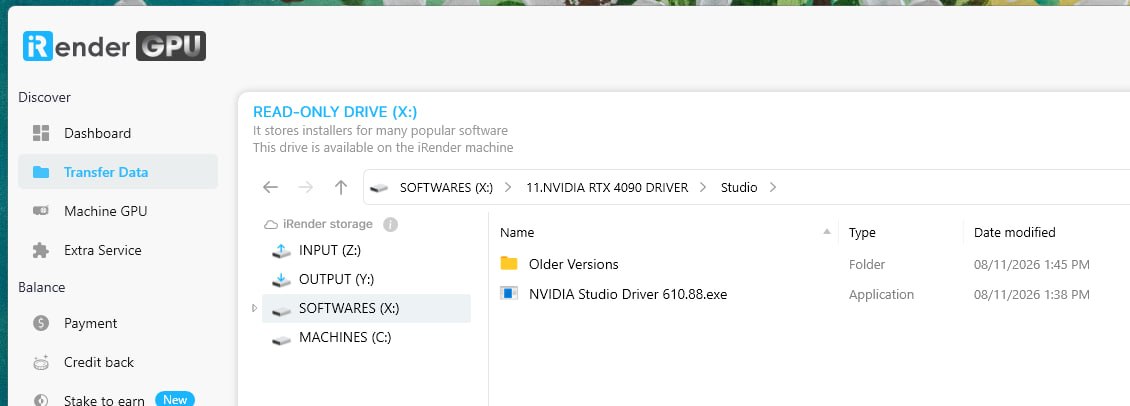Screen dimensions: 1130x406
Task: Click the MACHINES (C:) drive icon
Action: 281,340
